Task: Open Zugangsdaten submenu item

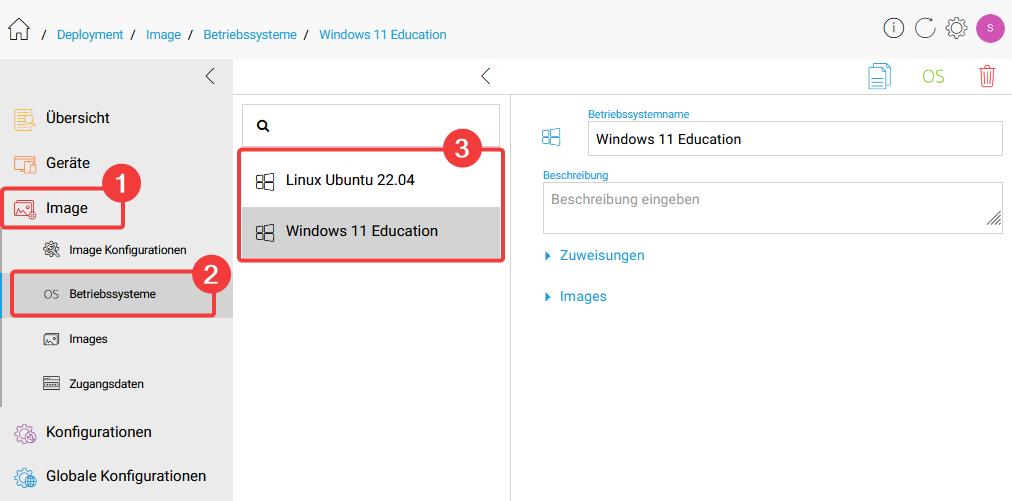Action: pos(106,383)
